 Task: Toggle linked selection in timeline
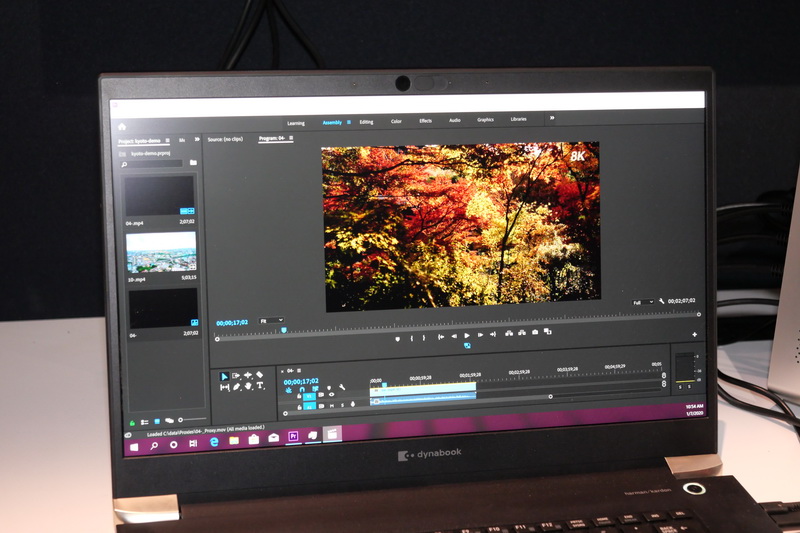[315, 389]
